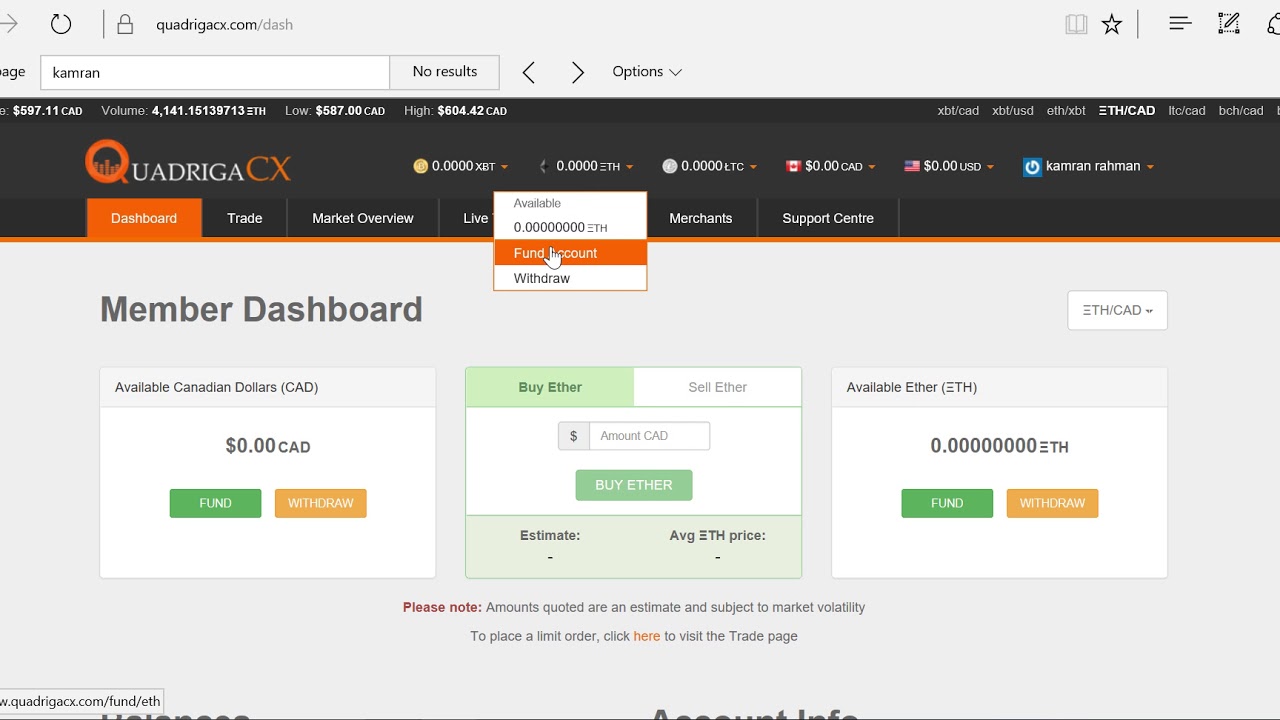Select the bch/cad market link

1241,111
